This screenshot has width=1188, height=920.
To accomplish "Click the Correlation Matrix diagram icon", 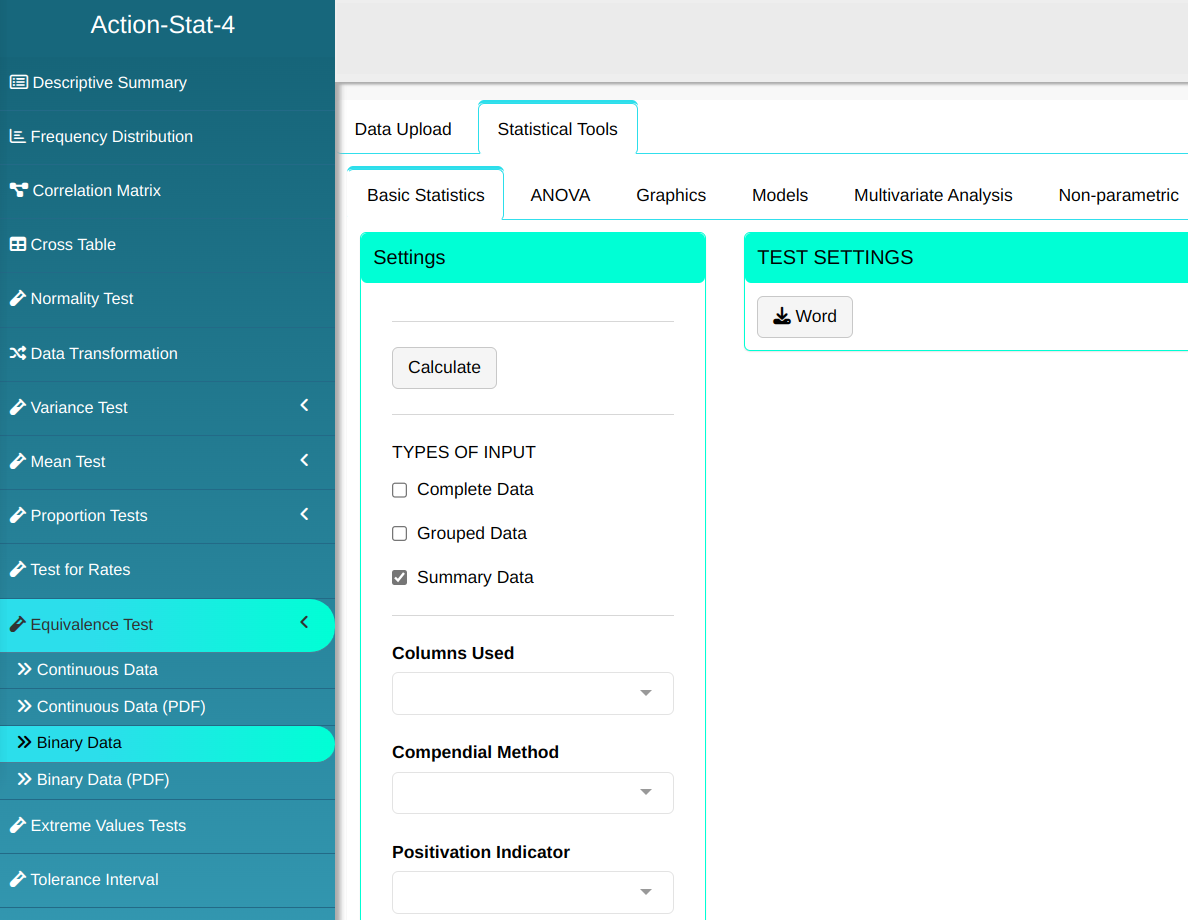I will click(18, 191).
